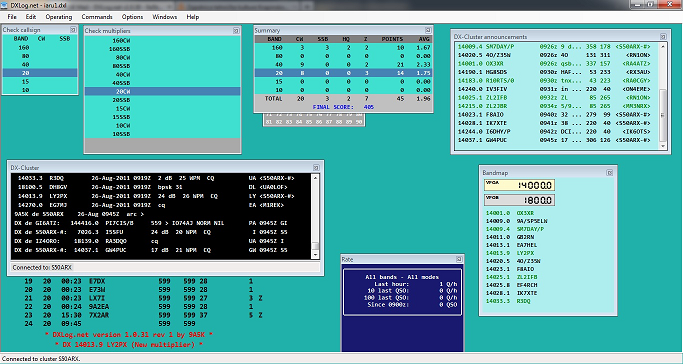This screenshot has height=364, width=683.
Task: Select highlighted 20CW in Check multipliers
Action: pos(162,91)
